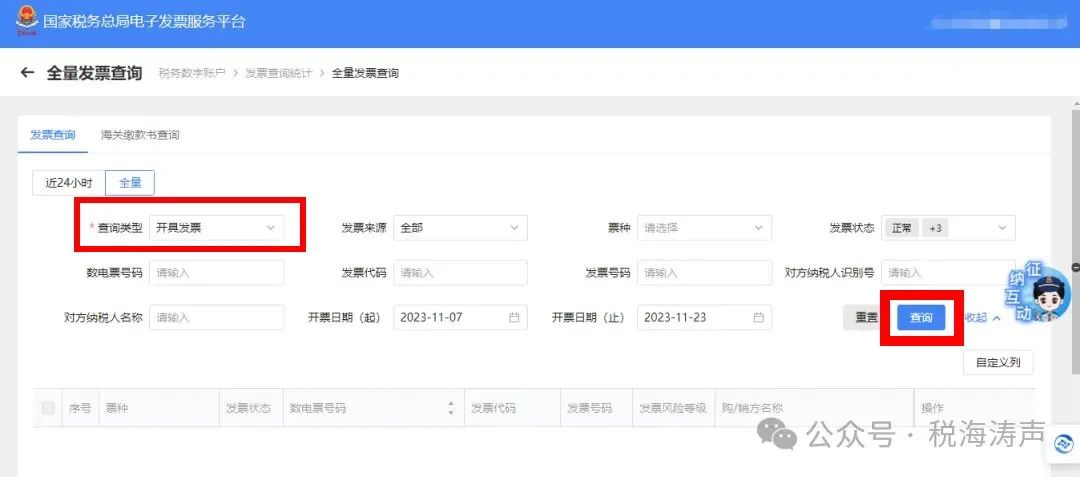Click the 数电票号码 input field
This screenshot has width=1080, height=477.
(x=216, y=272)
